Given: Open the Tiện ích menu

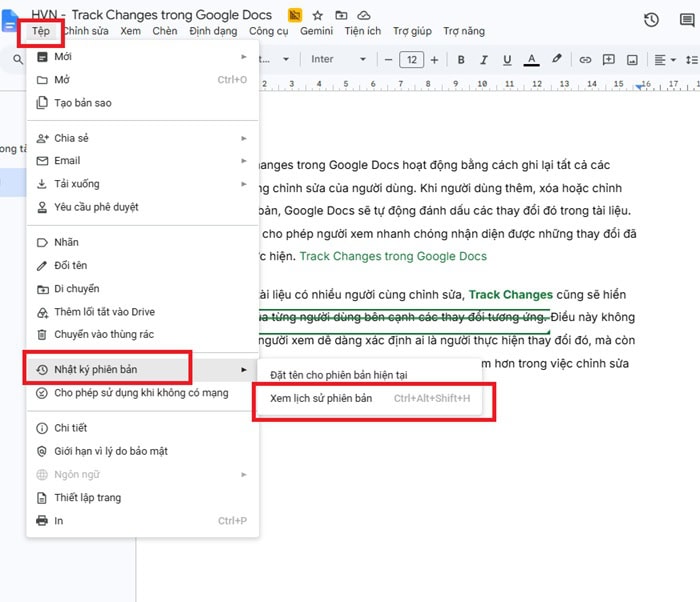Looking at the screenshot, I should [362, 31].
